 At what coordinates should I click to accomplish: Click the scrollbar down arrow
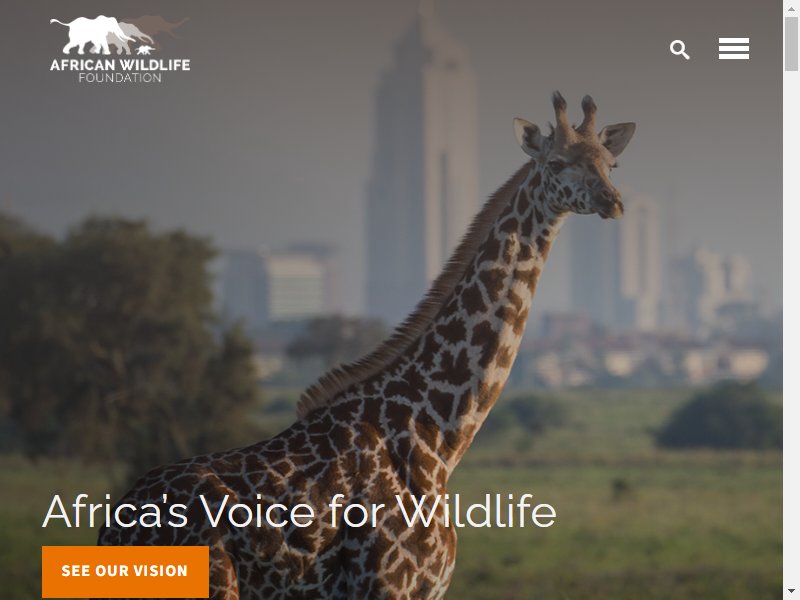(x=791, y=593)
